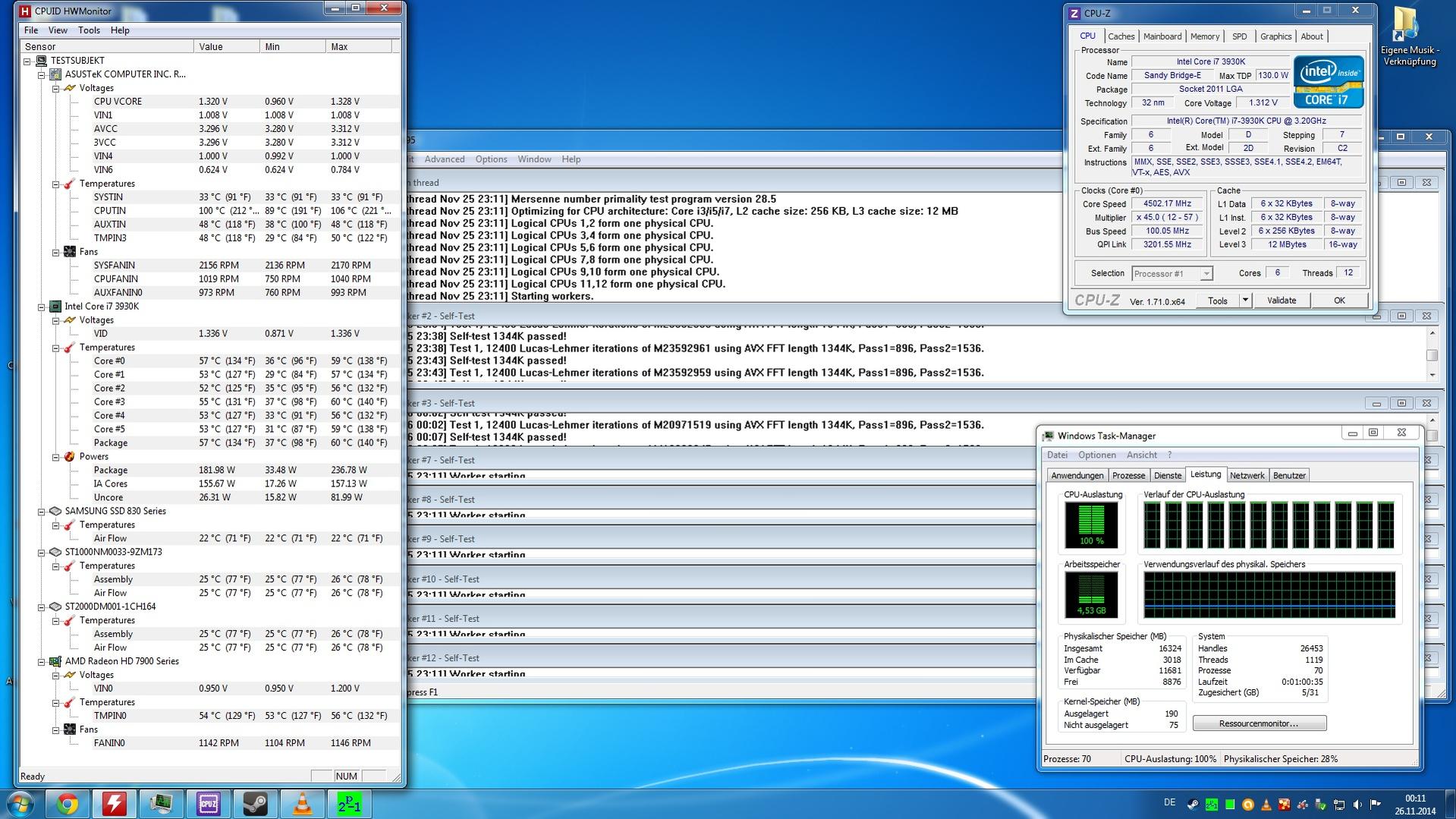The height and width of the screenshot is (819, 1456).
Task: Click the Powers flame icon in HWMonitor
Action: [x=69, y=456]
